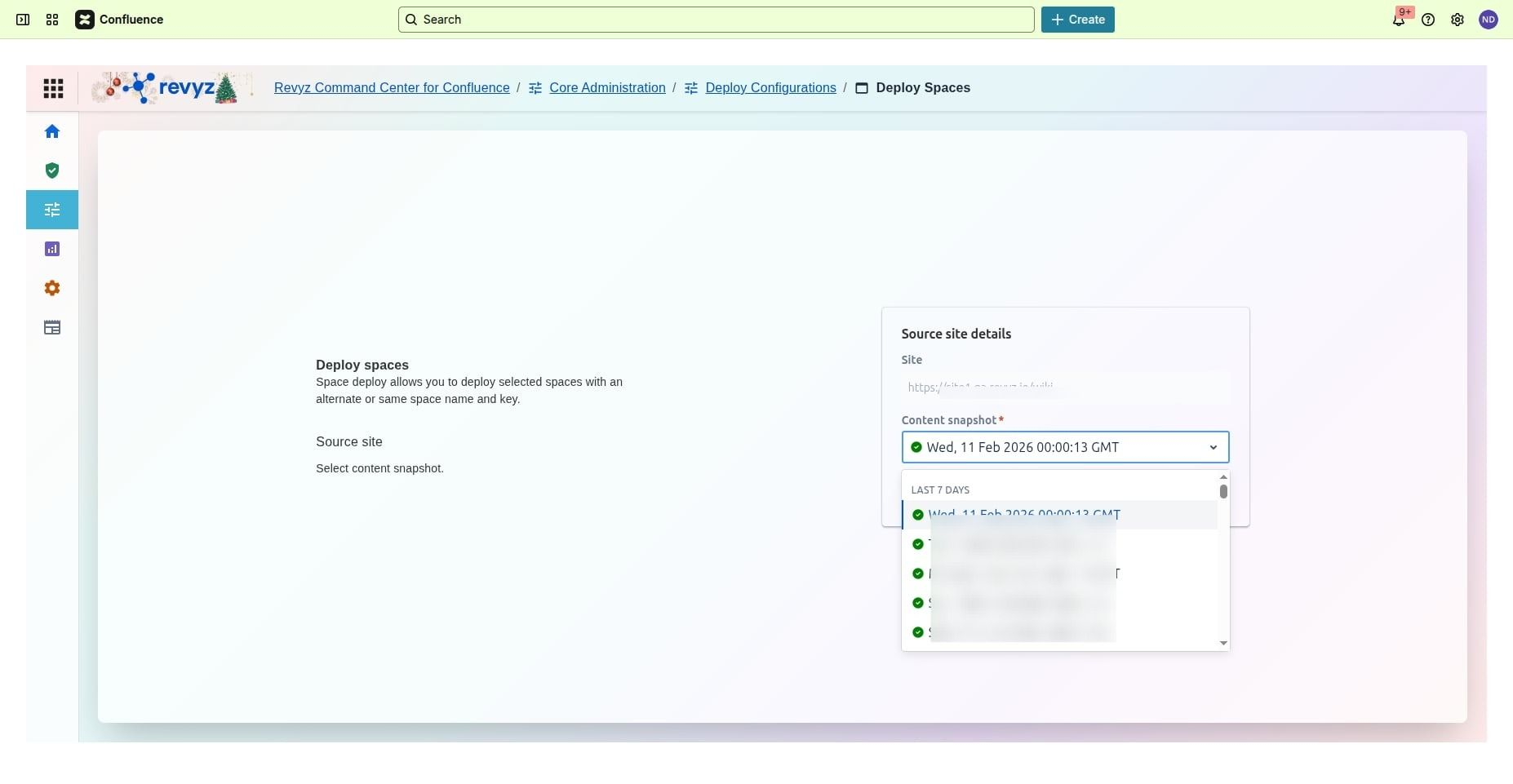Image resolution: width=1513 pixels, height=784 pixels.
Task: Open the Revyz nine-dot grid menu
Action: click(x=53, y=88)
